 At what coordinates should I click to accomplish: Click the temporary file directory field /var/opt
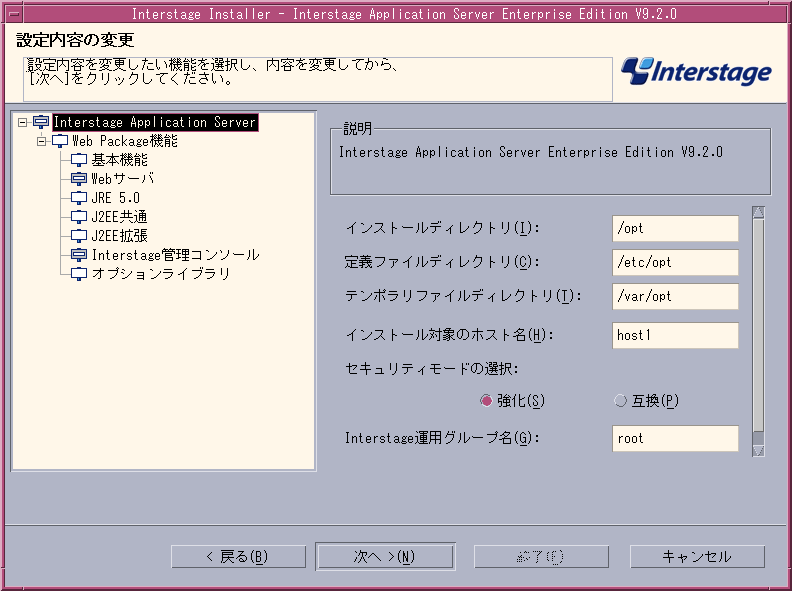[675, 296]
